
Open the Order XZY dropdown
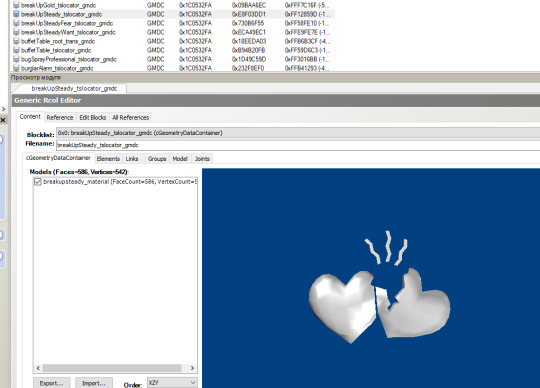[172, 382]
